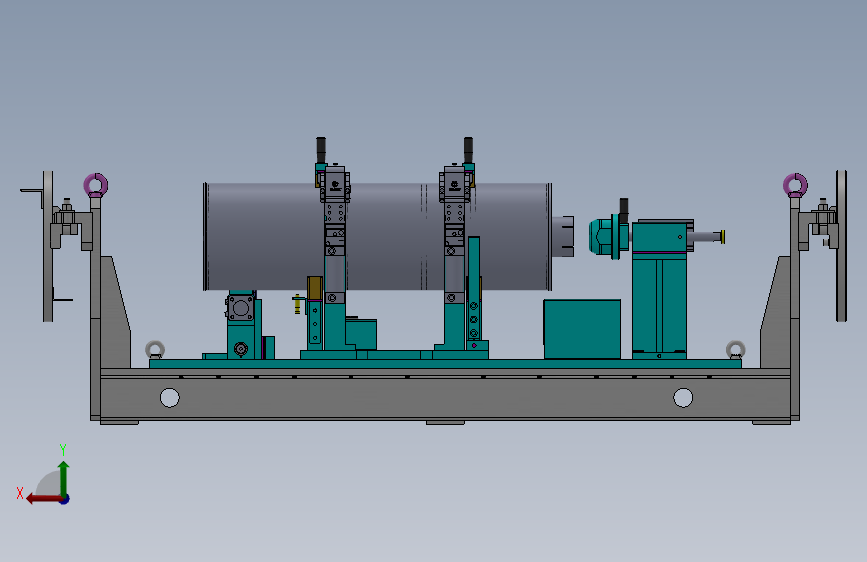
Task: Select the large gray cylindrical drum
Action: 377,237
